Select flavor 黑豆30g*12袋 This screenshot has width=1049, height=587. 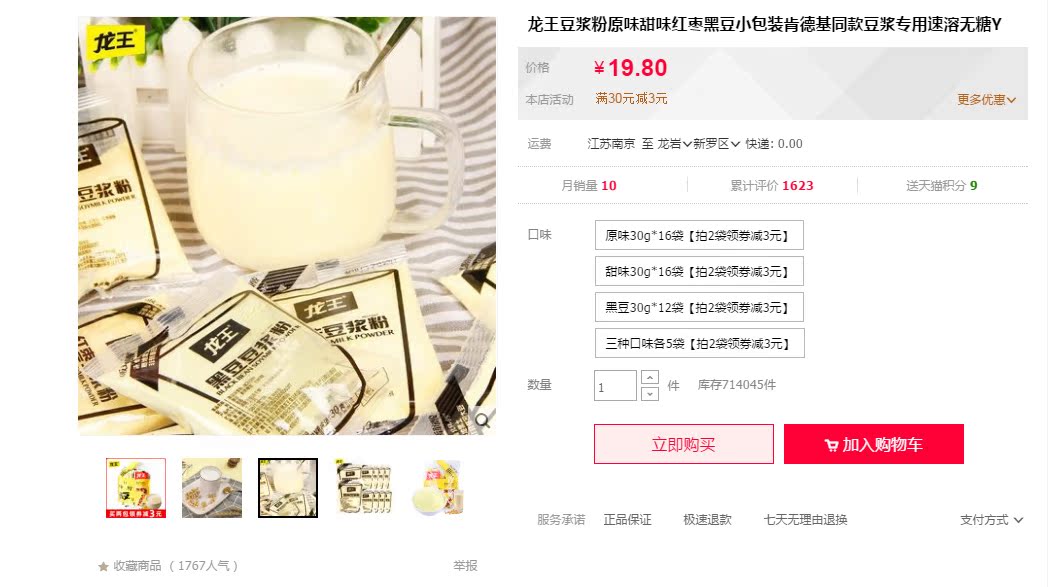pos(699,307)
